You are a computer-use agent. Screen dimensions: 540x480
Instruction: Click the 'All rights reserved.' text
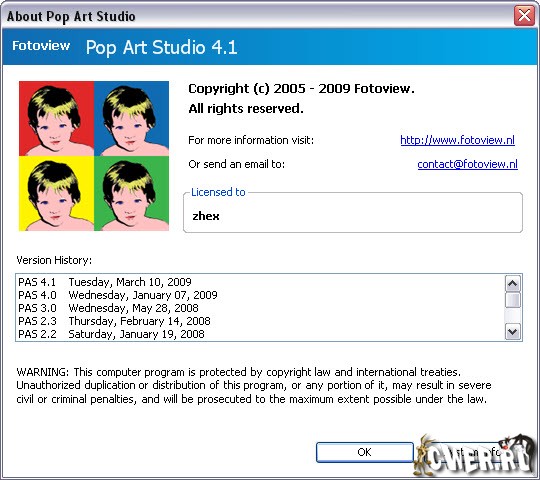(x=246, y=109)
